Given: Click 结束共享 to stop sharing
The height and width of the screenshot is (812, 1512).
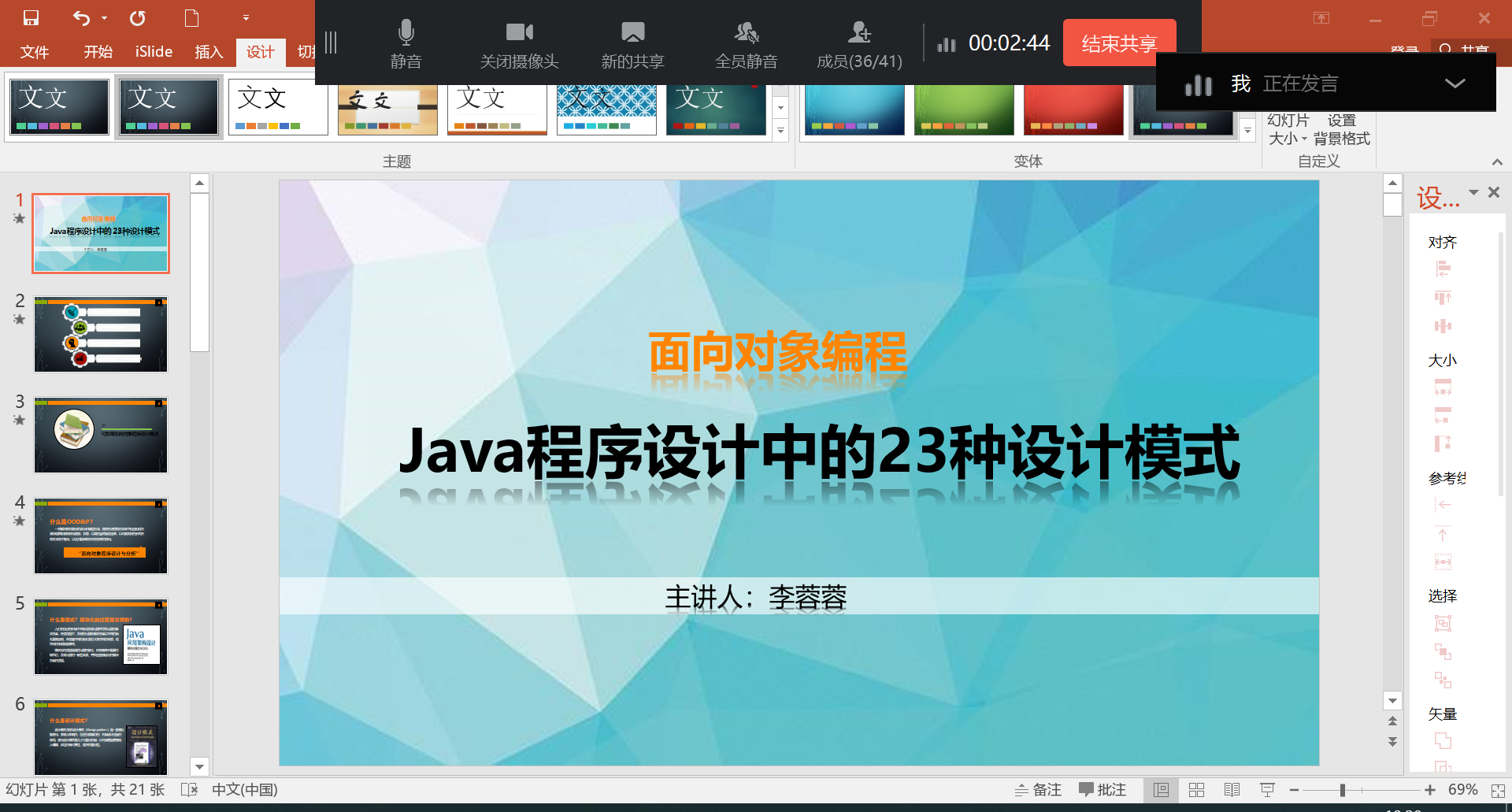Looking at the screenshot, I should click(x=1119, y=43).
